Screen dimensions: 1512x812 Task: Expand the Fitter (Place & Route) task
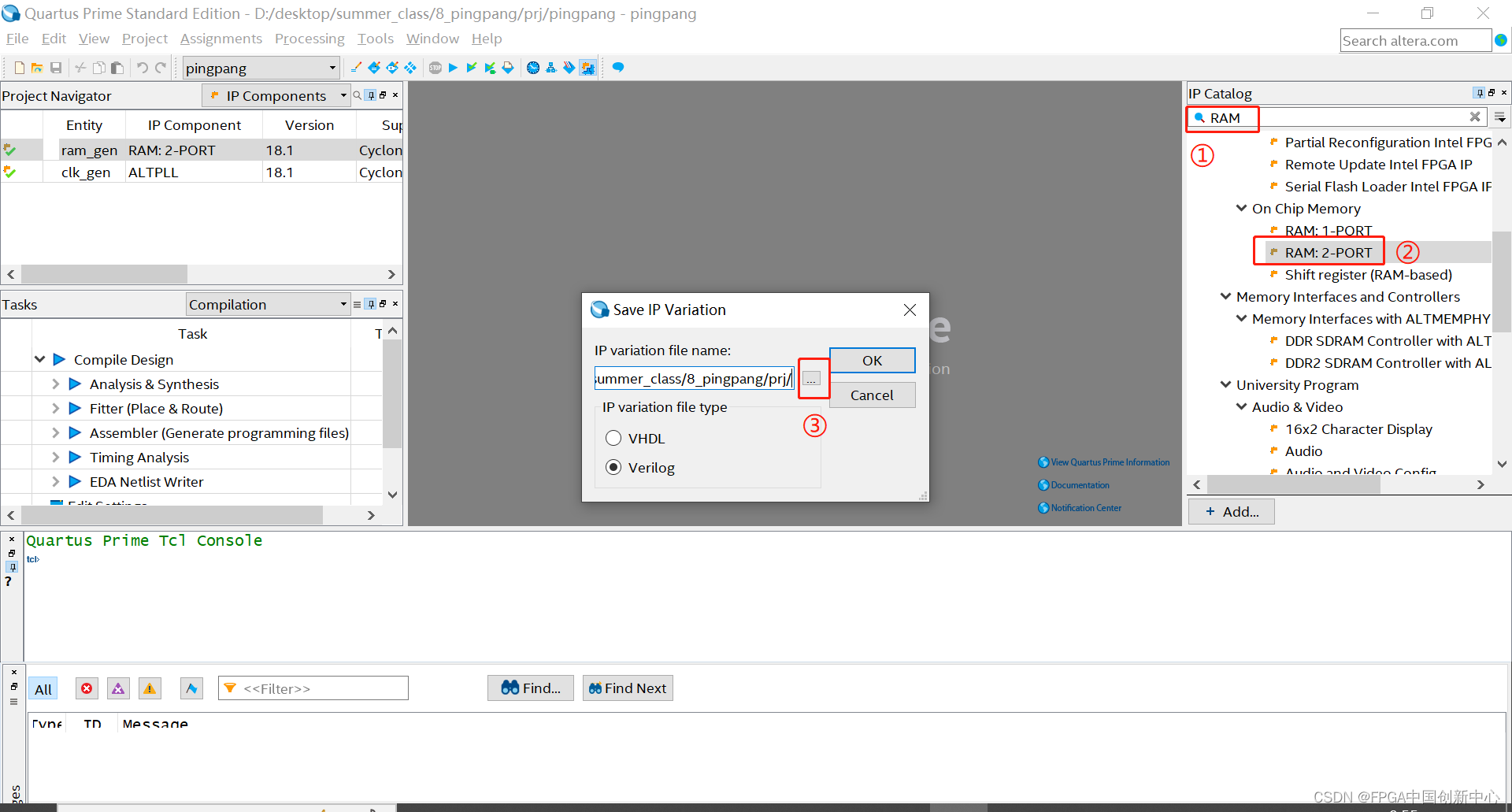tap(55, 408)
